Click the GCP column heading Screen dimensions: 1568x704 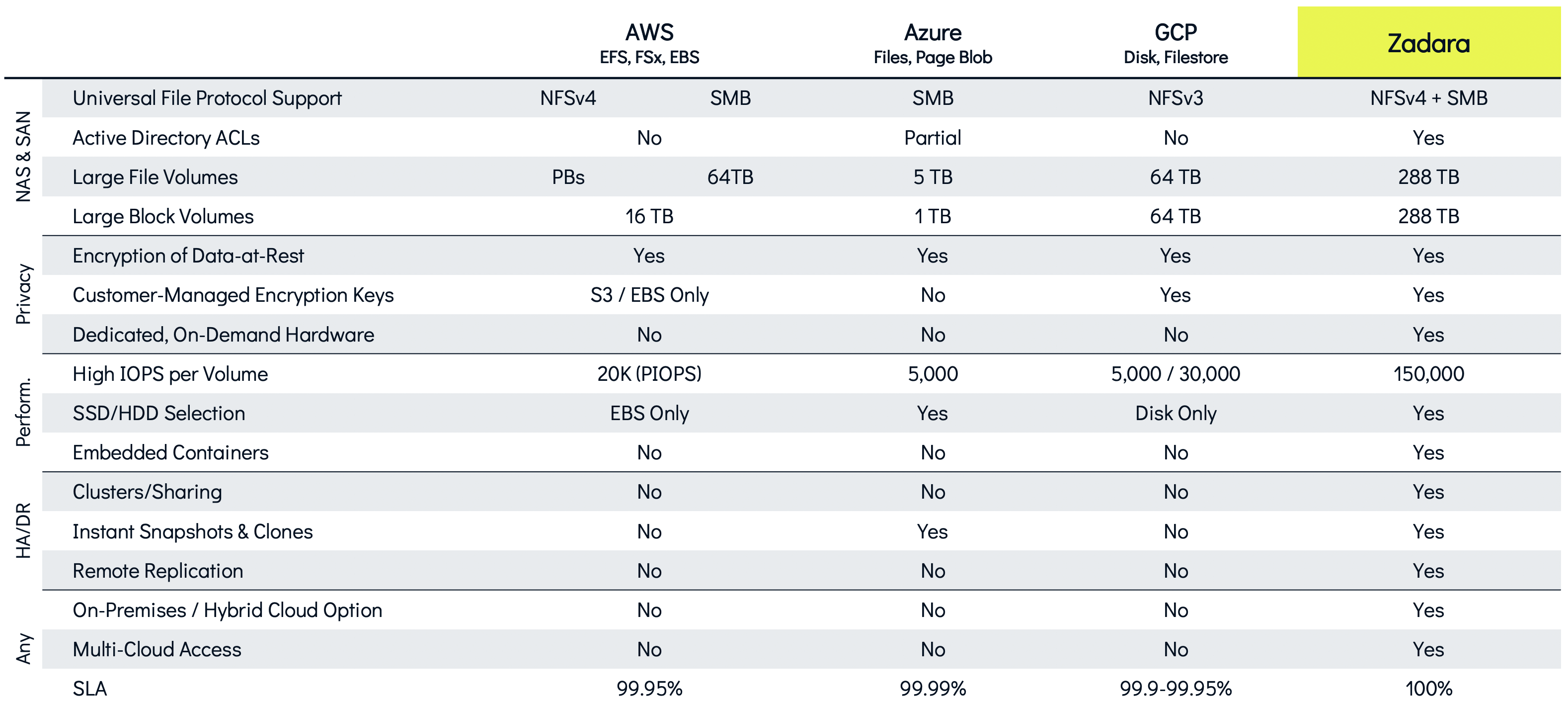1176,32
